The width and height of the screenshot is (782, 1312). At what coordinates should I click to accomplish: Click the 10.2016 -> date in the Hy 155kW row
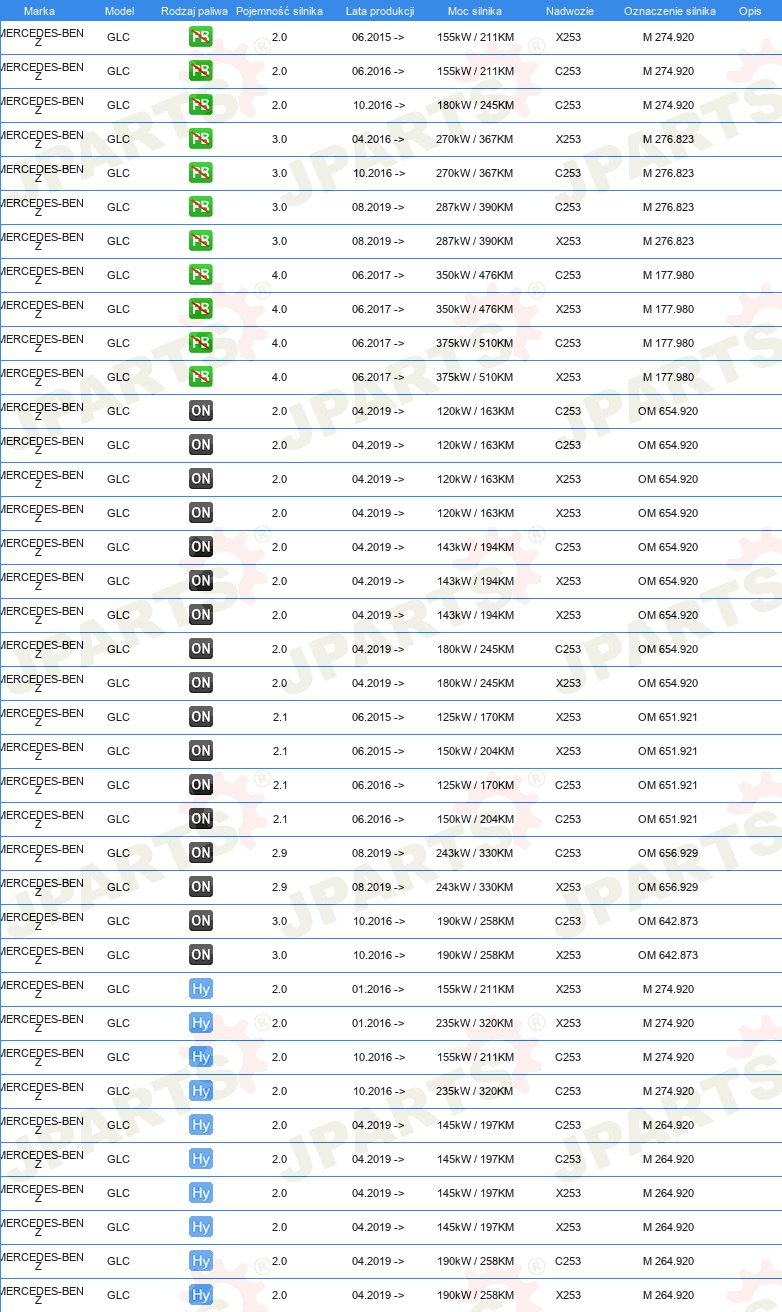click(x=378, y=1057)
